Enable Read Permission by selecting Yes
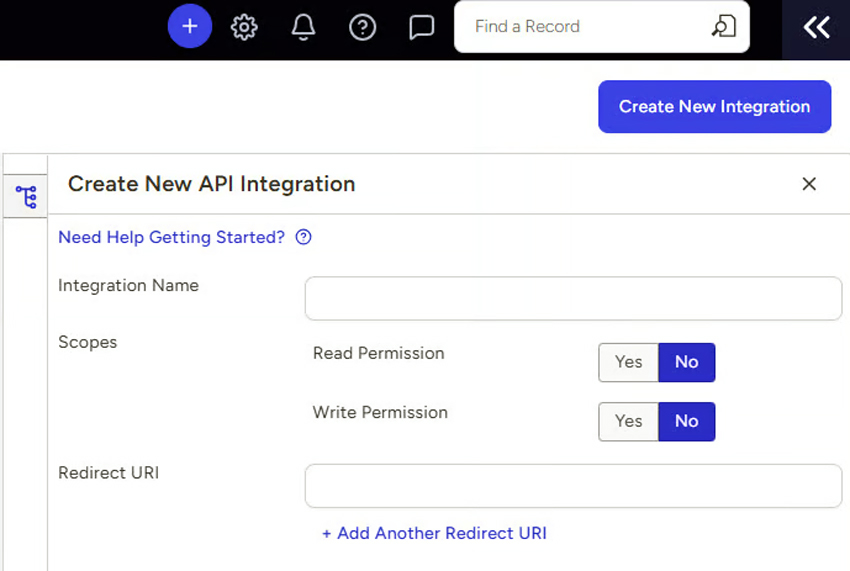850x571 pixels. point(628,362)
